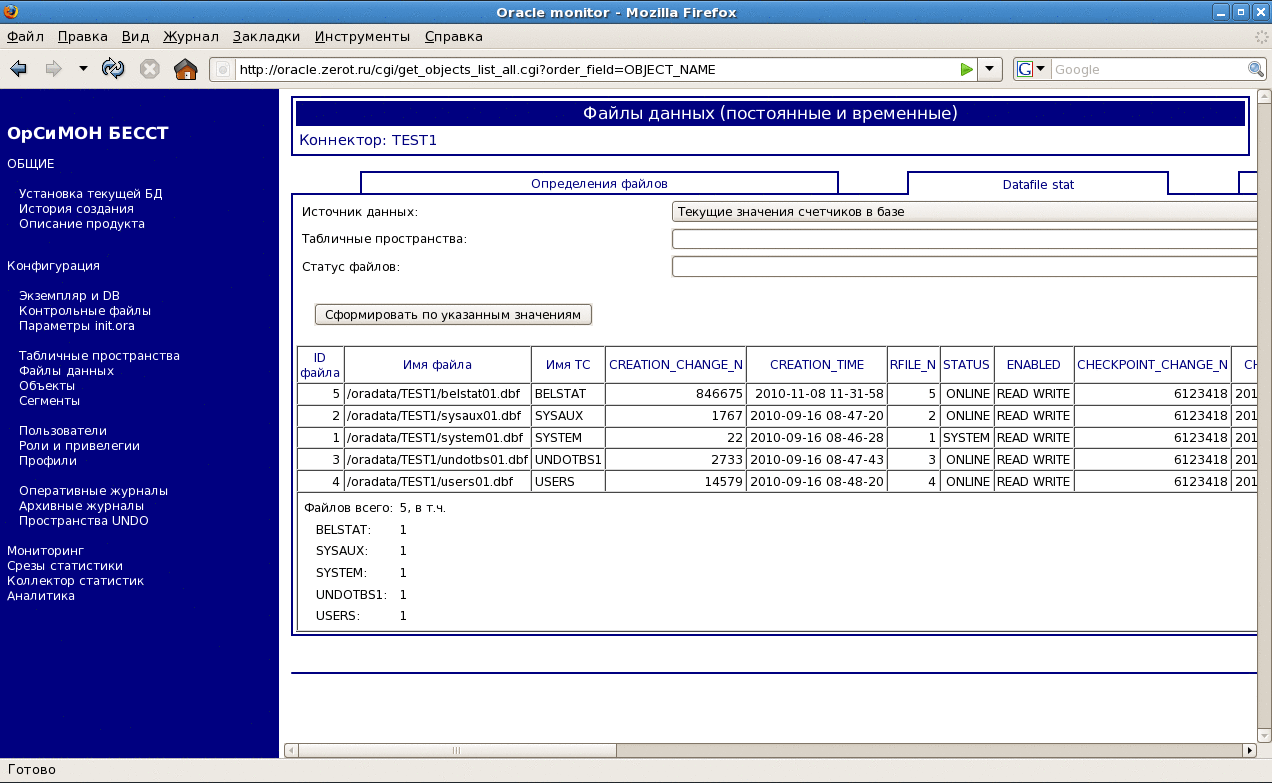Click the green Go arrow in address bar
The height and width of the screenshot is (783, 1272).
(966, 69)
